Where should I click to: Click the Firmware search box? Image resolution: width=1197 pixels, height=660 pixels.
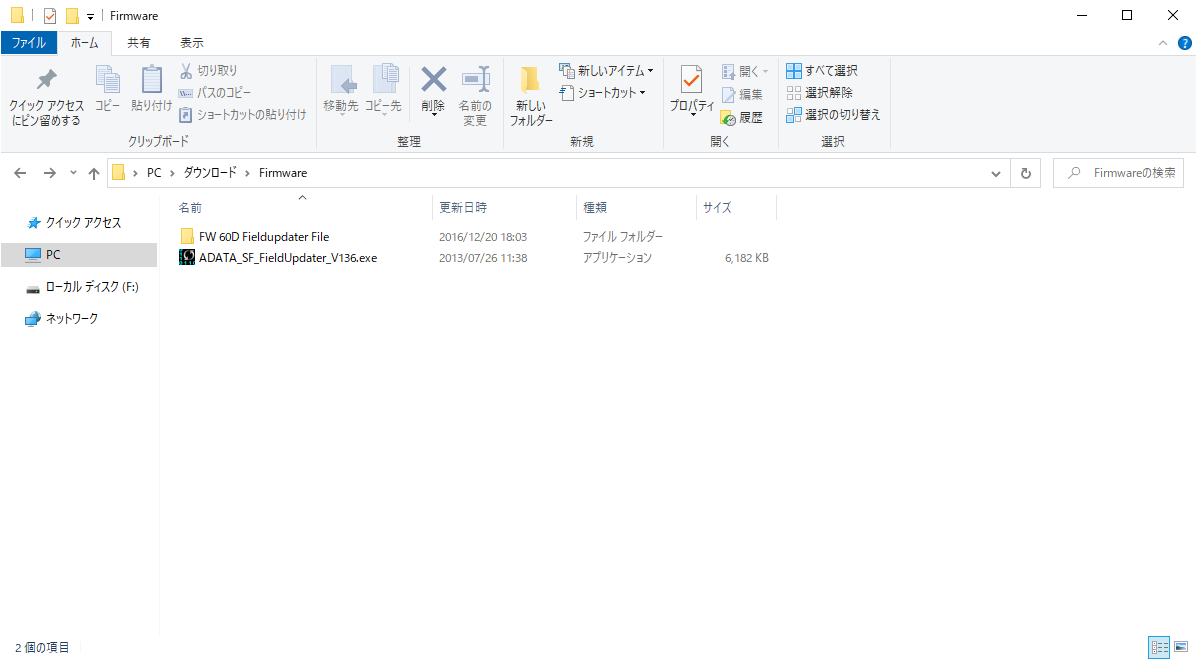(x=1119, y=173)
